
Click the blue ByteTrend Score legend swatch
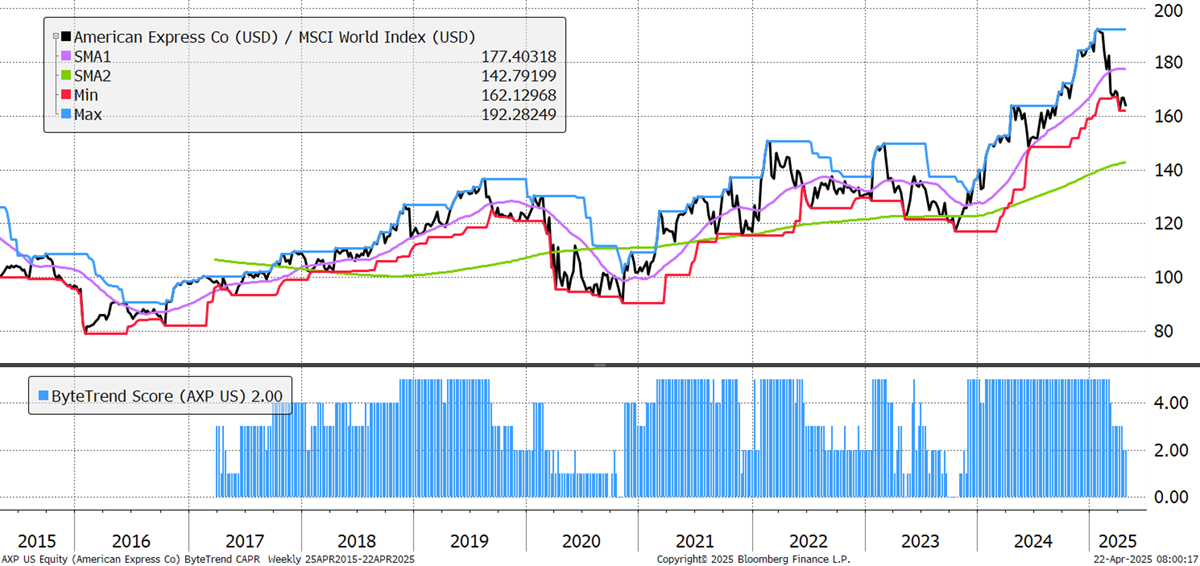[43, 395]
